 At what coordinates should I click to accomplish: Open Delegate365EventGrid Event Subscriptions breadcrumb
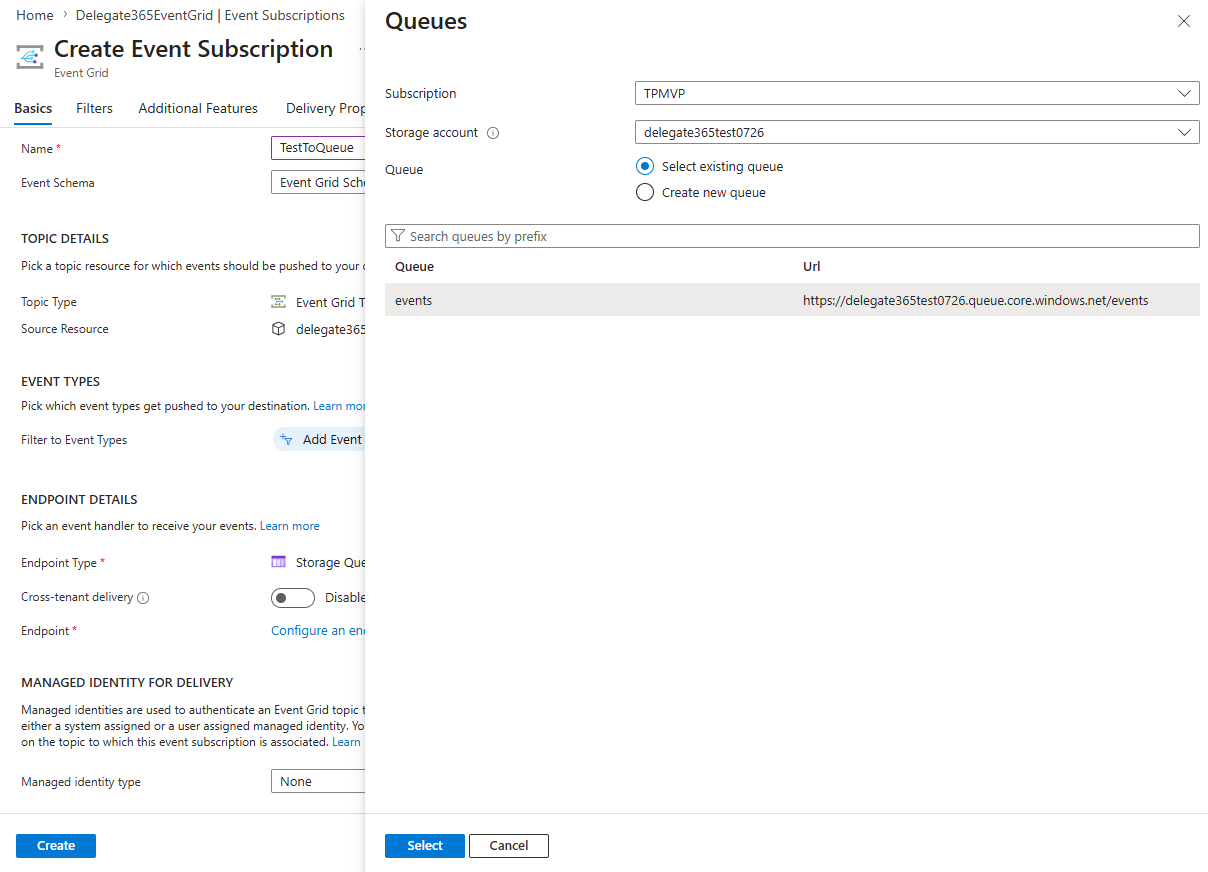pyautogui.click(x=210, y=15)
